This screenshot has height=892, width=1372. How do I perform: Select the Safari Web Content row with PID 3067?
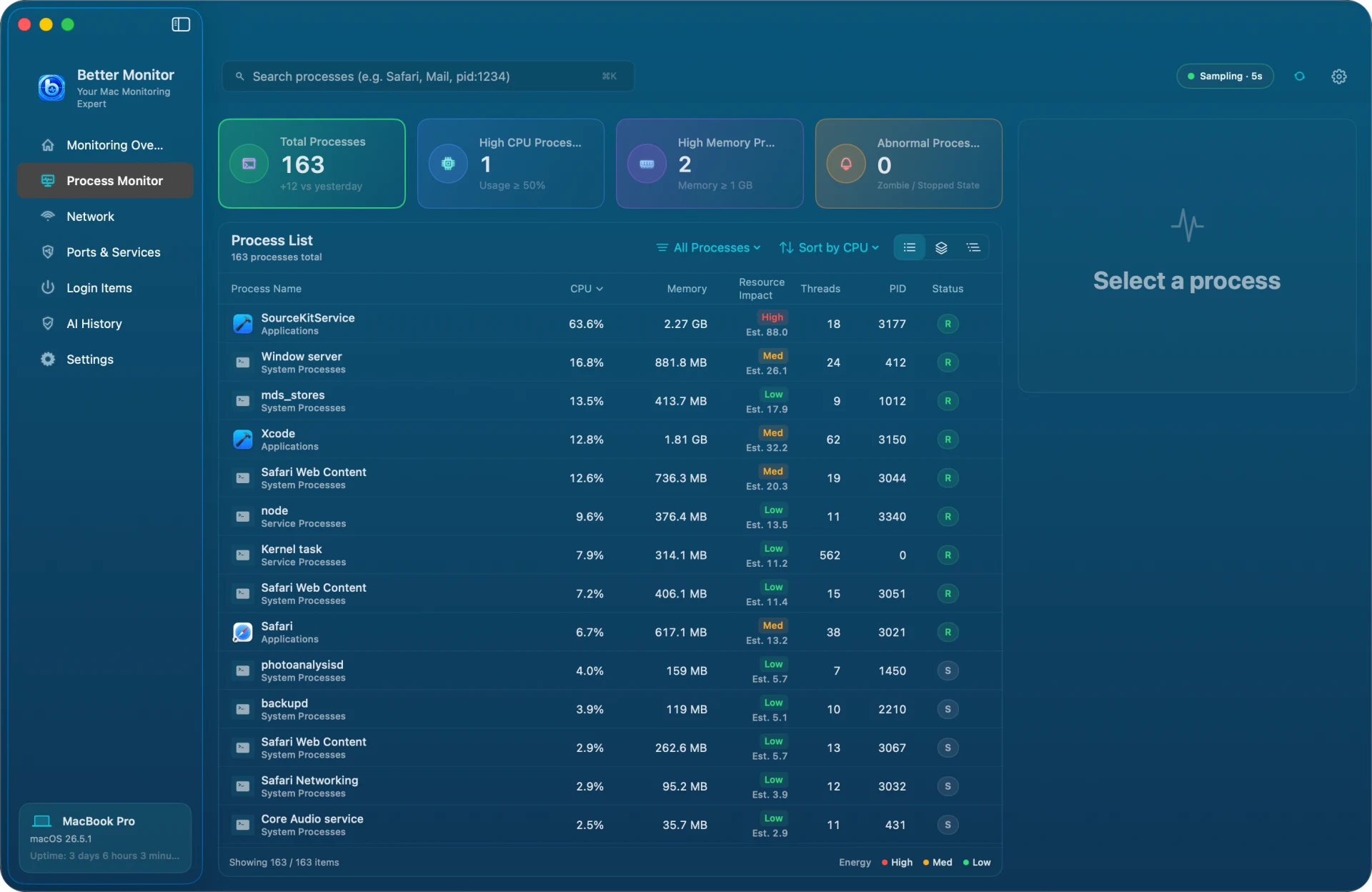pyautogui.click(x=610, y=748)
